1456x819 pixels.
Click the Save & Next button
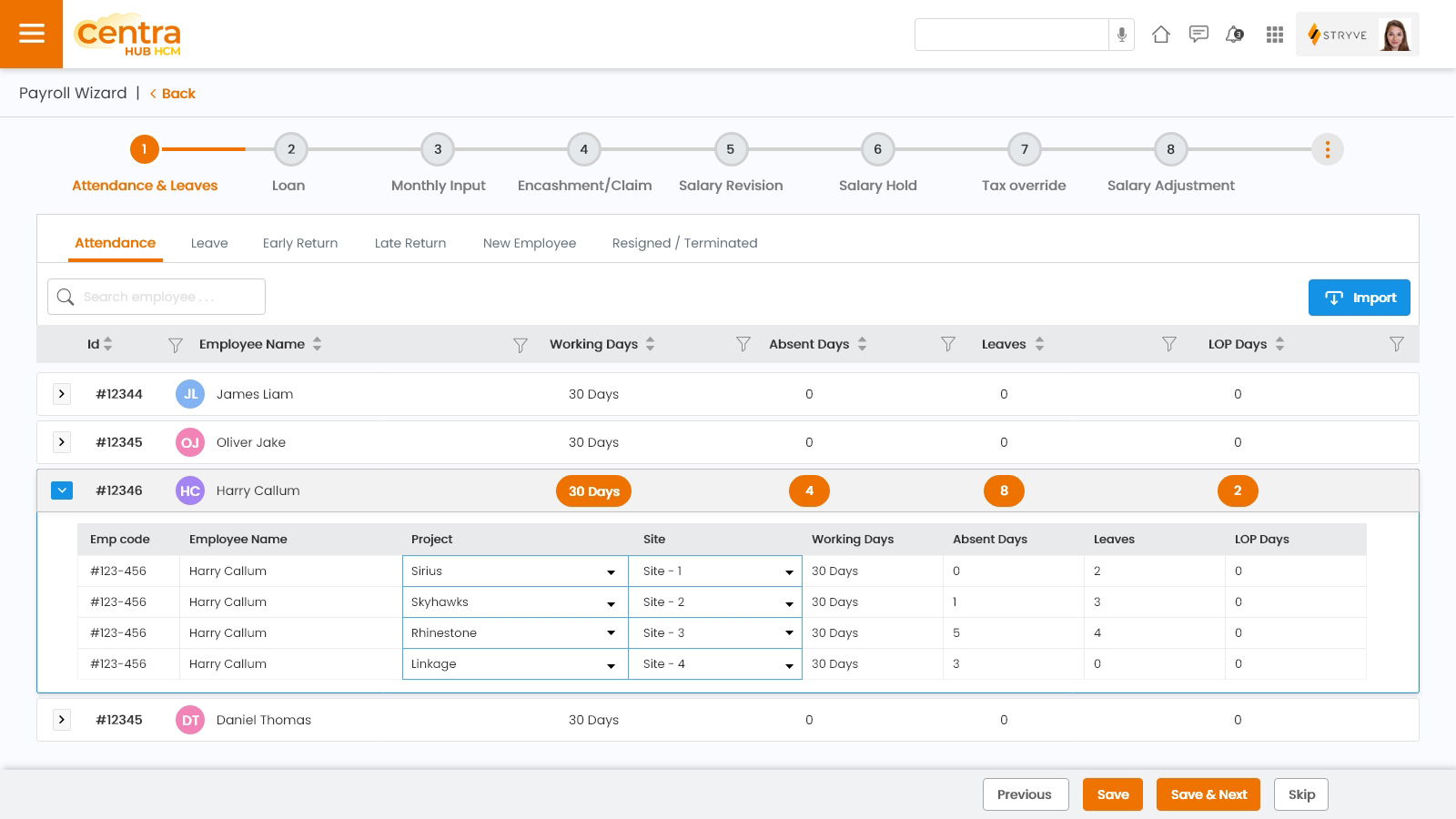tap(1208, 794)
